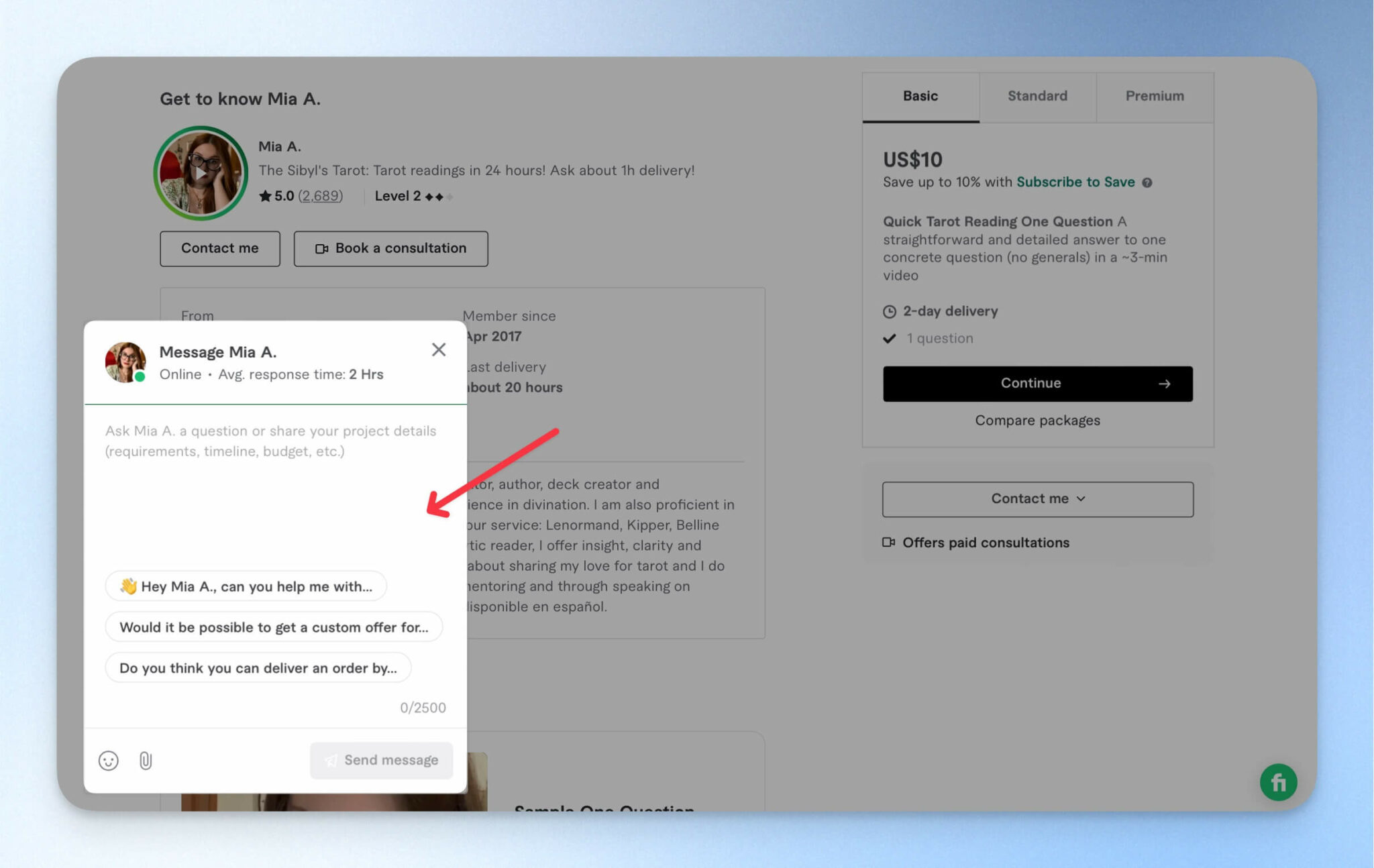Click the Fiverr green floating logo icon
1374x868 pixels.
pyautogui.click(x=1278, y=782)
